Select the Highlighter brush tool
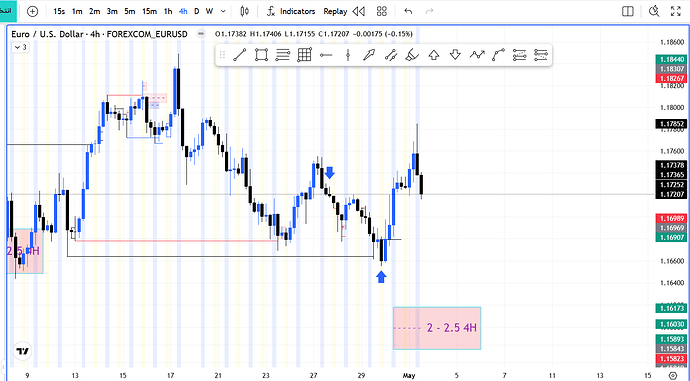 (412, 55)
